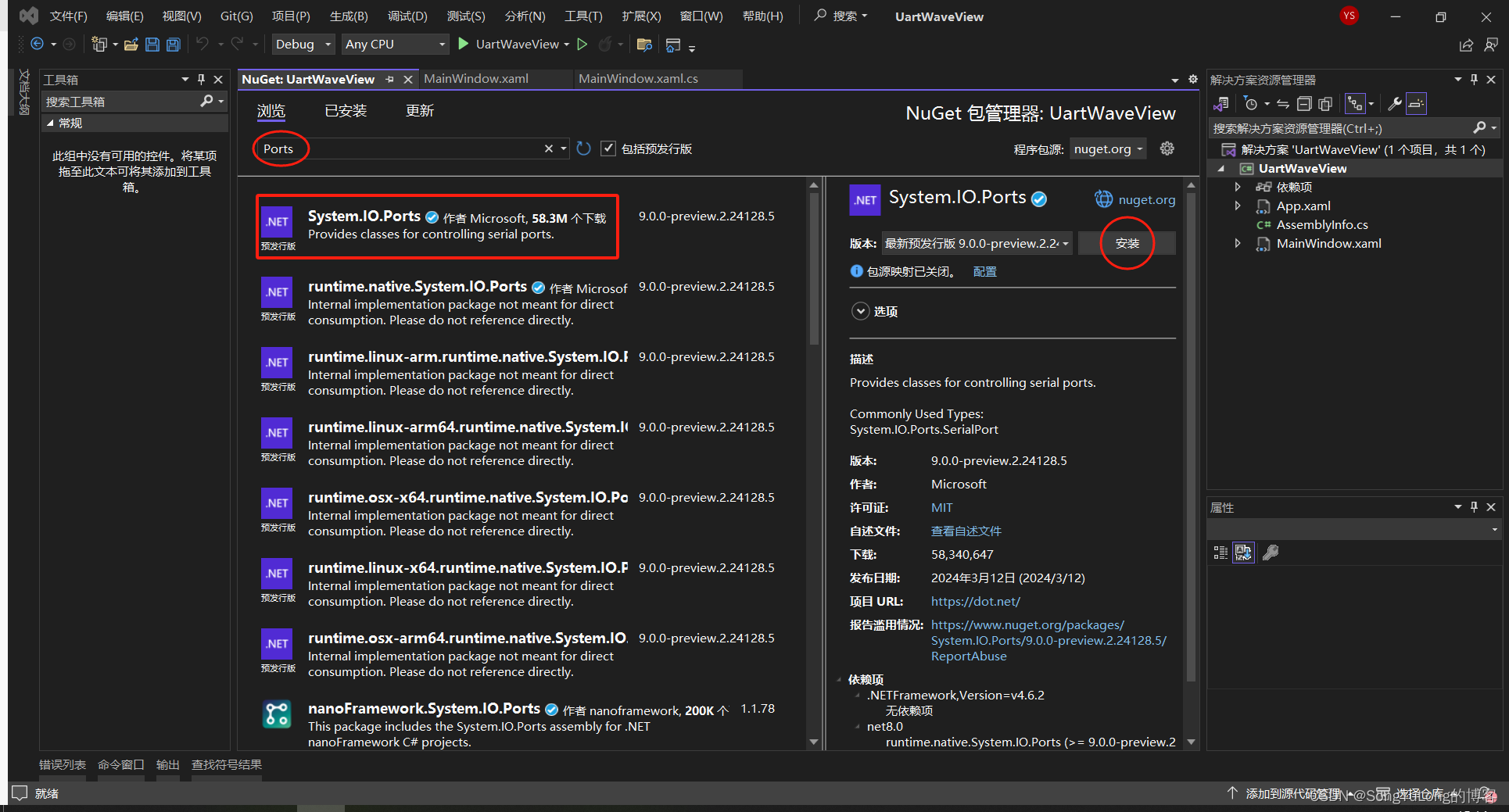Toggle auto-hide pin on Solution Explorer
The width and height of the screenshot is (1509, 812).
point(1475,79)
